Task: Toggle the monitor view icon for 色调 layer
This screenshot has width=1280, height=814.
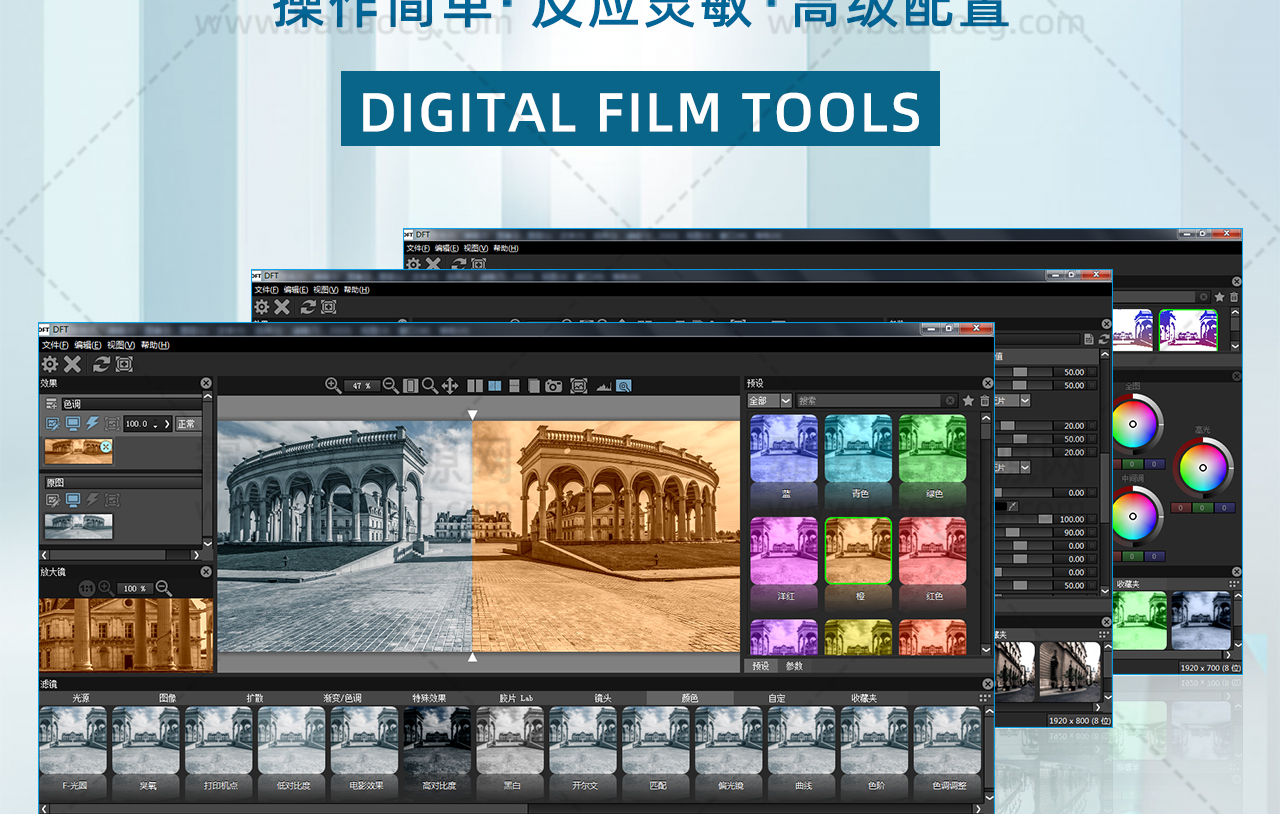Action: pyautogui.click(x=73, y=424)
